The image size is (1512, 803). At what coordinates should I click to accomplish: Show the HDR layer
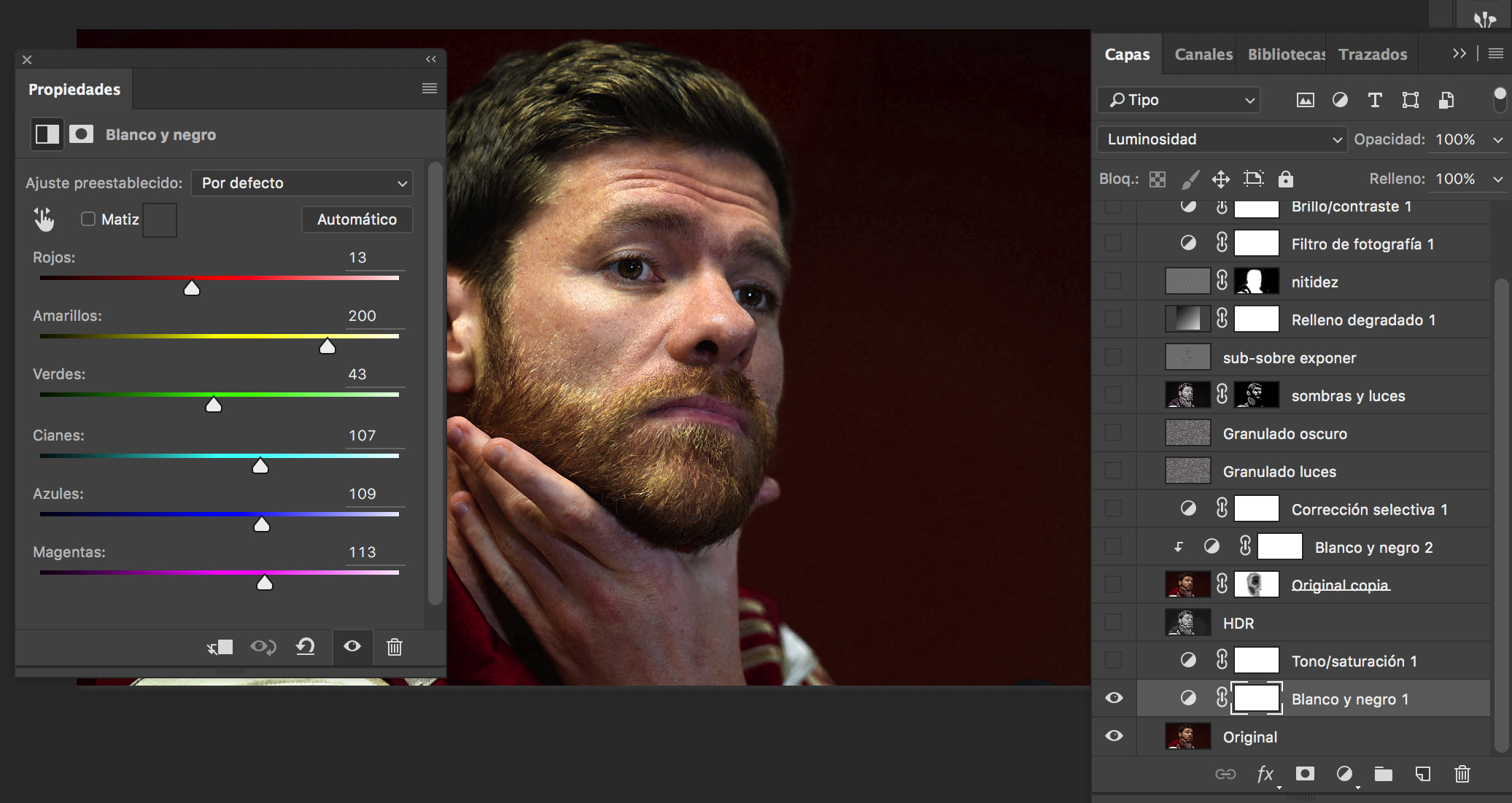coord(1113,622)
